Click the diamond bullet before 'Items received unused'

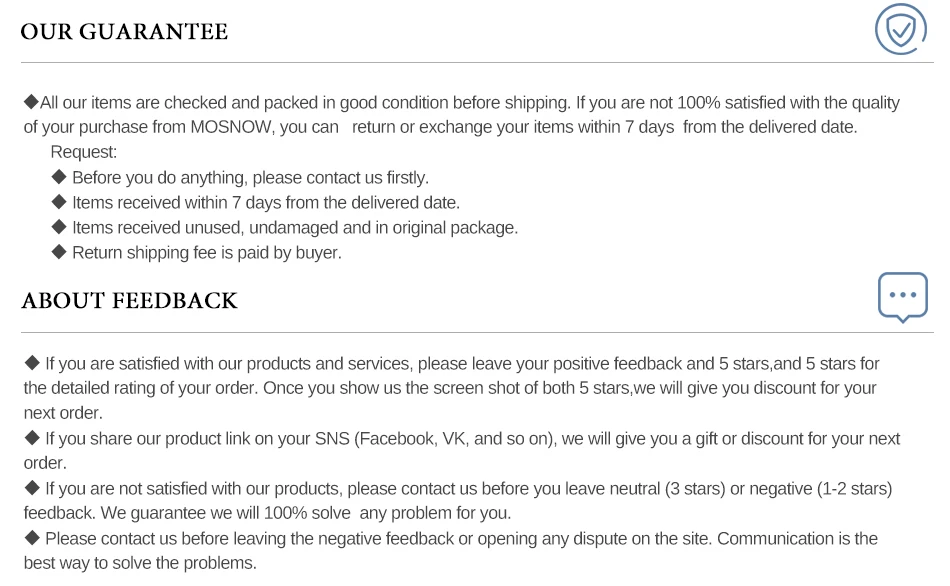(x=59, y=227)
